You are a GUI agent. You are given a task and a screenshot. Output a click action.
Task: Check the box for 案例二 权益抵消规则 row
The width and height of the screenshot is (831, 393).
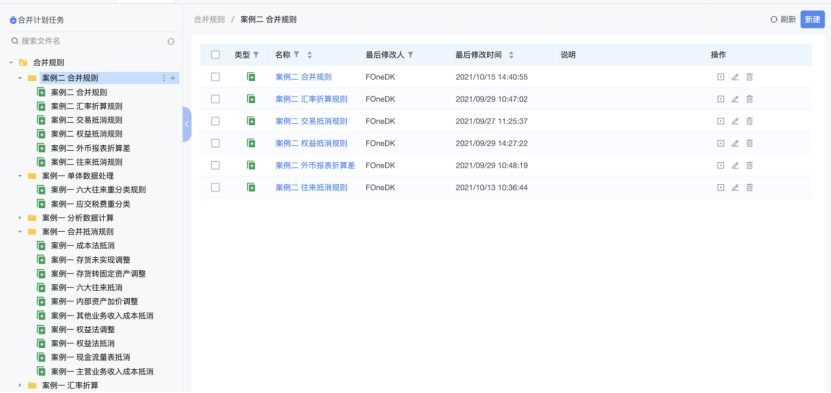tap(215, 143)
